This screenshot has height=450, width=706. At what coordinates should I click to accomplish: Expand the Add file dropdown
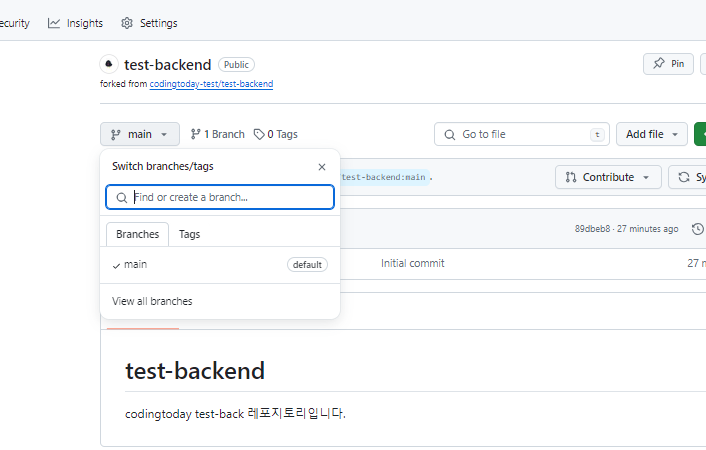pyautogui.click(x=652, y=134)
